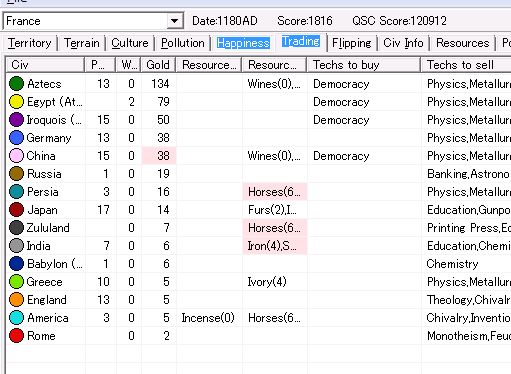The height and width of the screenshot is (374, 511).
Task: Click Russia's Banking,Astrono... tech to sell
Action: 468,174
